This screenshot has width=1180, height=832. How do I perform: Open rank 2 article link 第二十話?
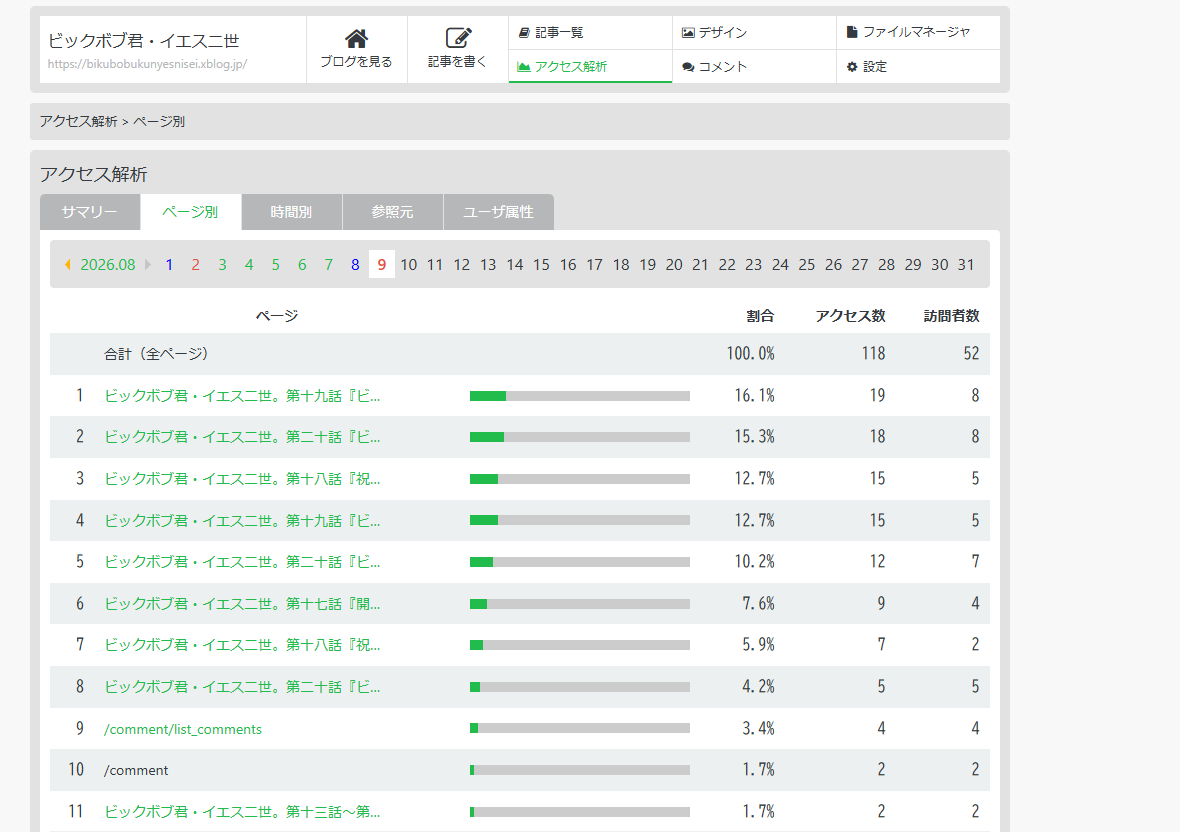[242, 437]
